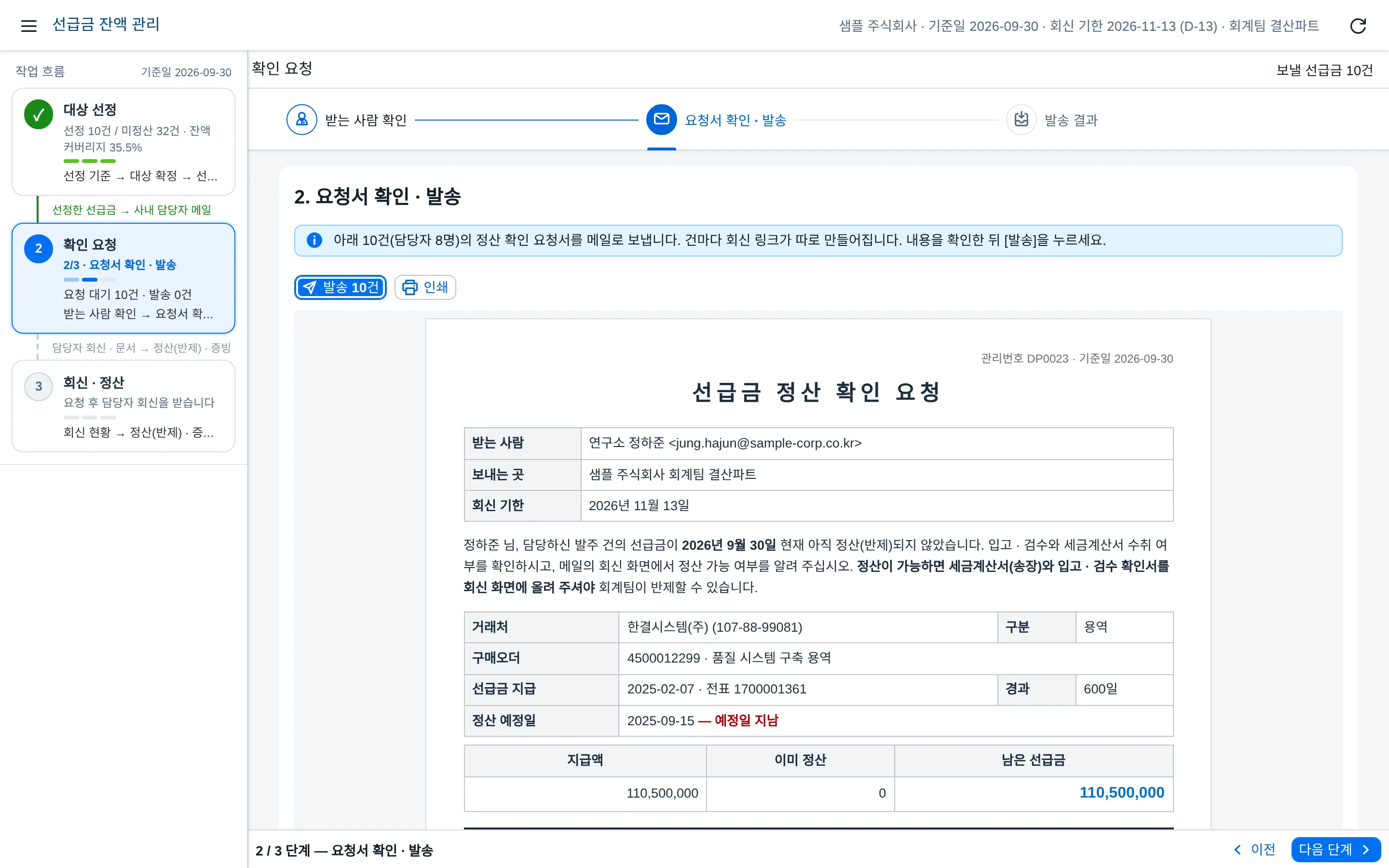Click the step 3 circle badge
Image resolution: width=1389 pixels, height=868 pixels.
coord(39,386)
